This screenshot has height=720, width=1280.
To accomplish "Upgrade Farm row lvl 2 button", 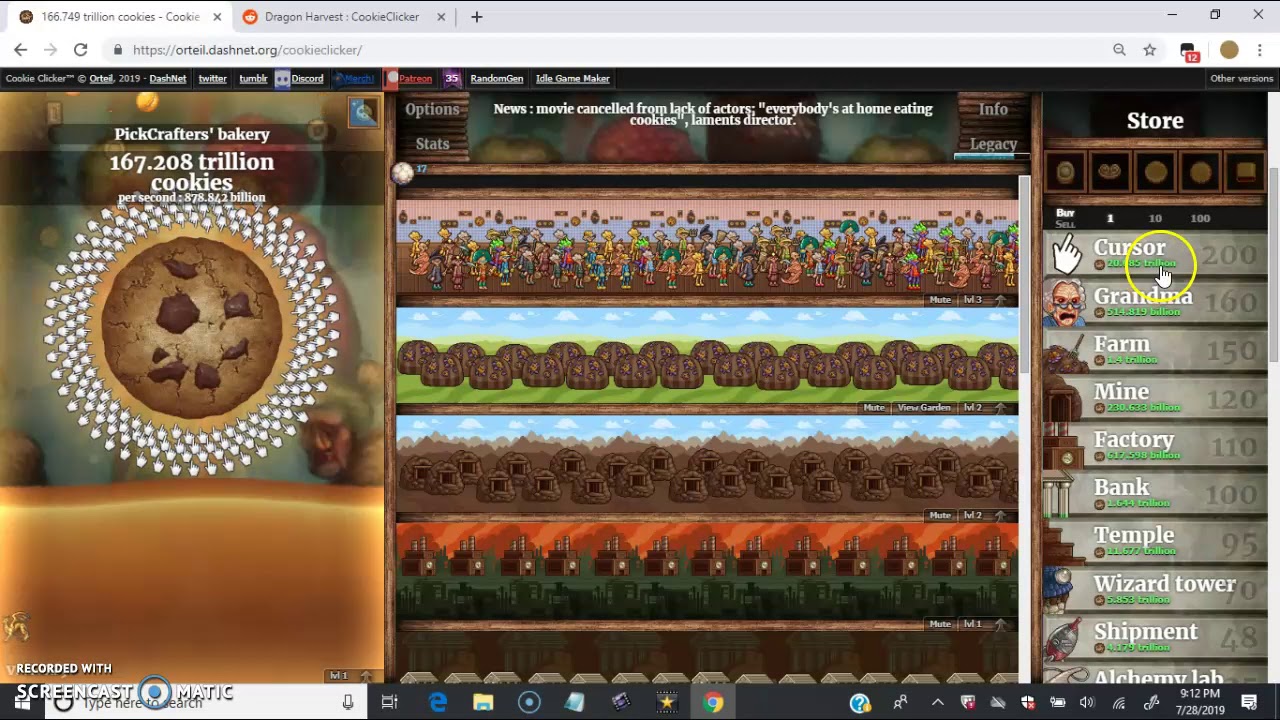I will point(985,408).
